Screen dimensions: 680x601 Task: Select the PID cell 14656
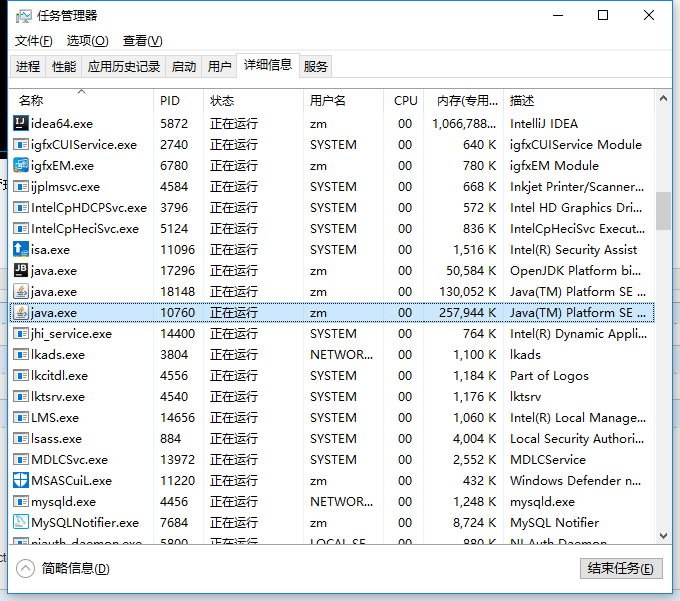point(177,418)
